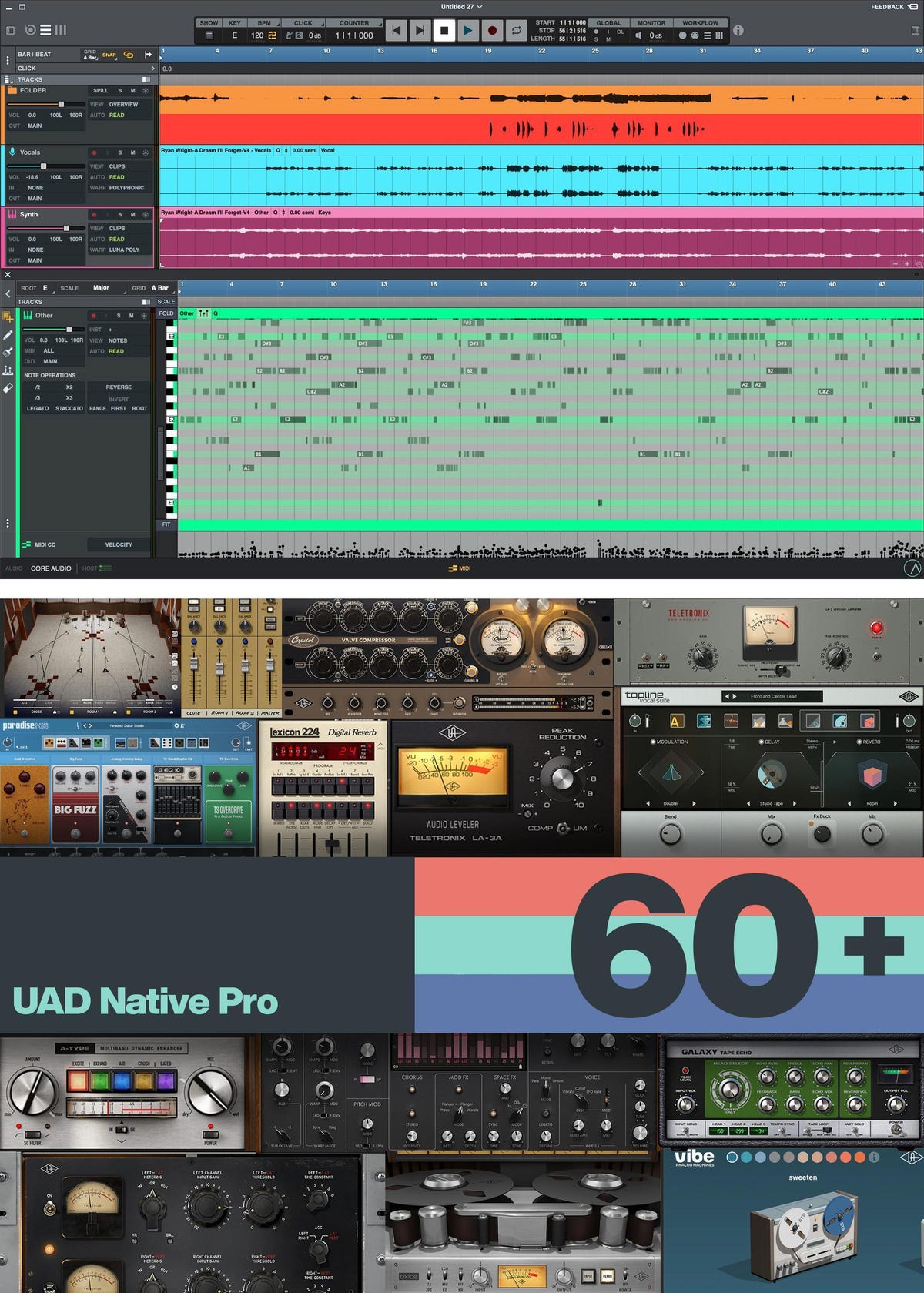
Task: Click the Reverse note operation
Action: point(119,387)
